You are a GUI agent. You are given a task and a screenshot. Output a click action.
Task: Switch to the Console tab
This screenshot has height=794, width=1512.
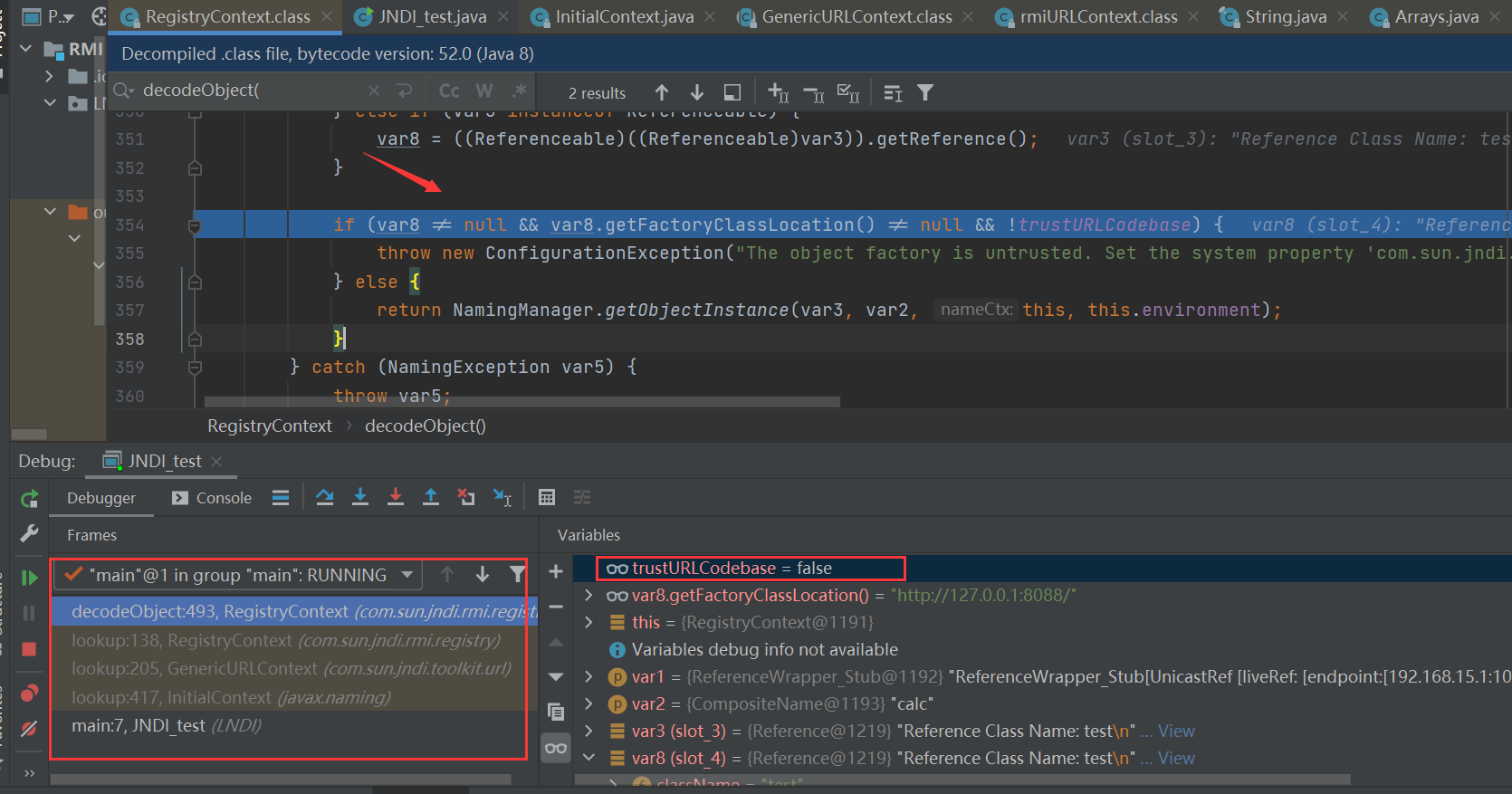pyautogui.click(x=212, y=498)
